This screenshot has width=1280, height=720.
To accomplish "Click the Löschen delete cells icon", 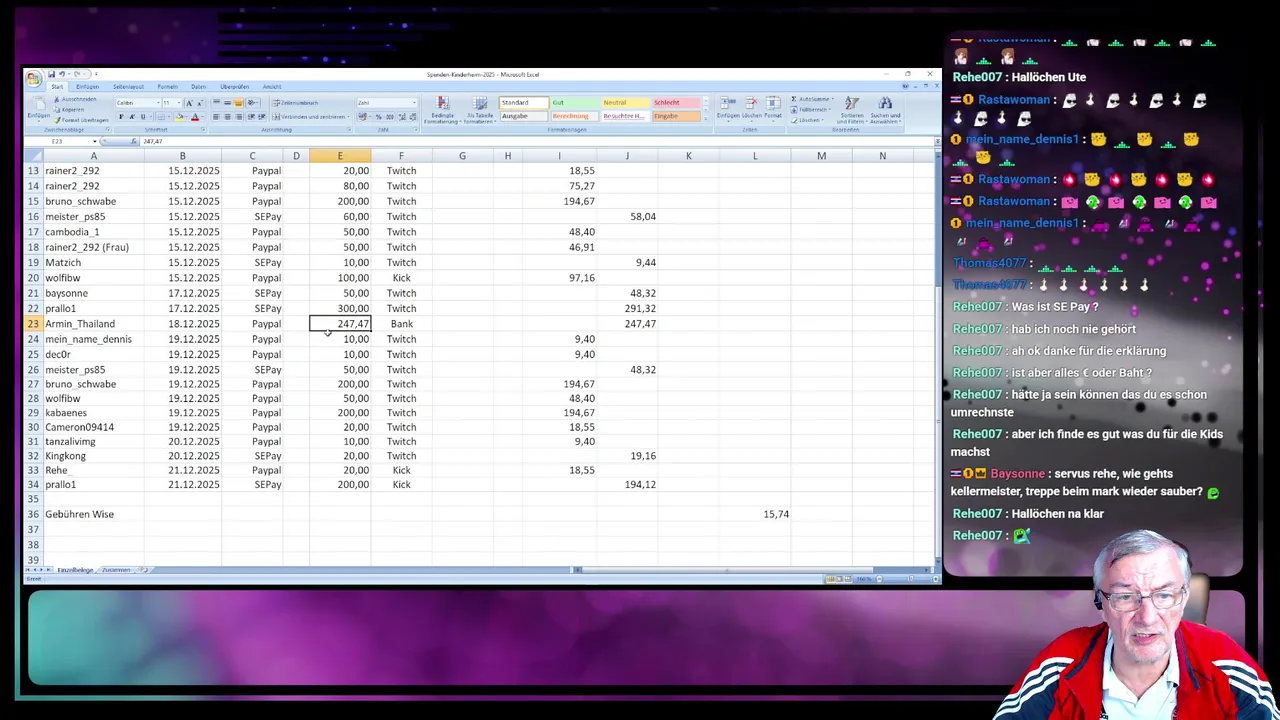I will pyautogui.click(x=751, y=103).
